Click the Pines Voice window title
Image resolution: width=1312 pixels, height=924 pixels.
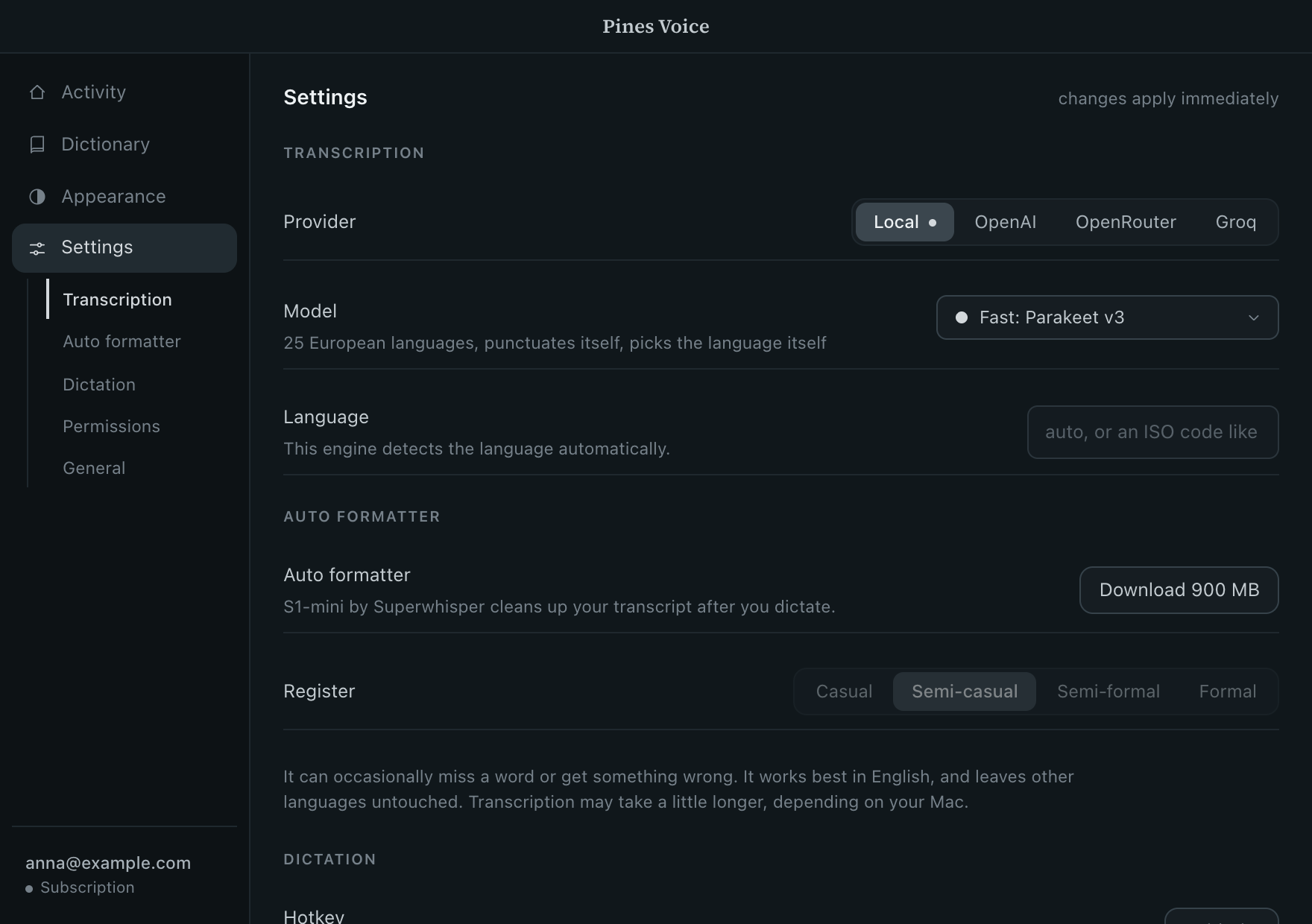(656, 26)
